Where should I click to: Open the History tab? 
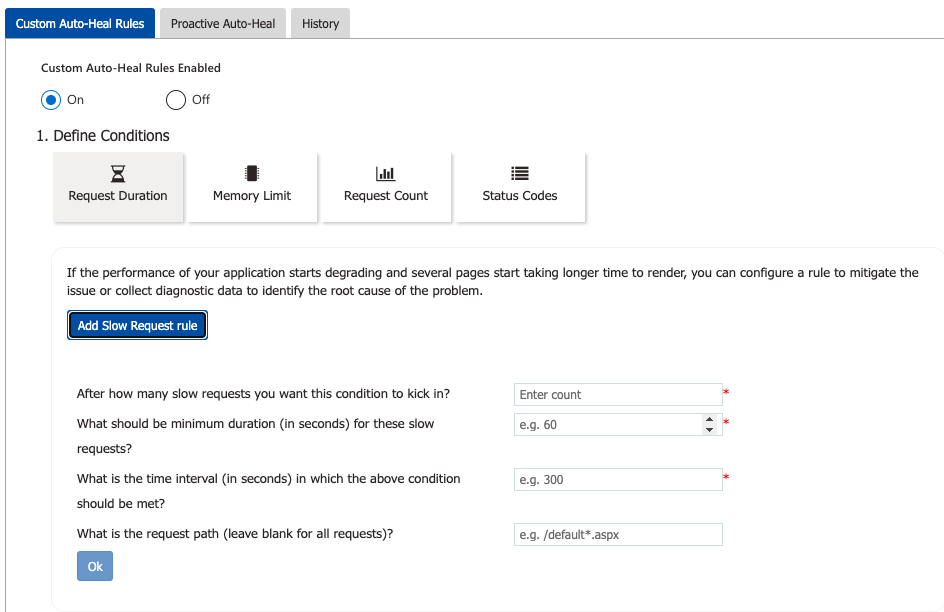tap(320, 23)
